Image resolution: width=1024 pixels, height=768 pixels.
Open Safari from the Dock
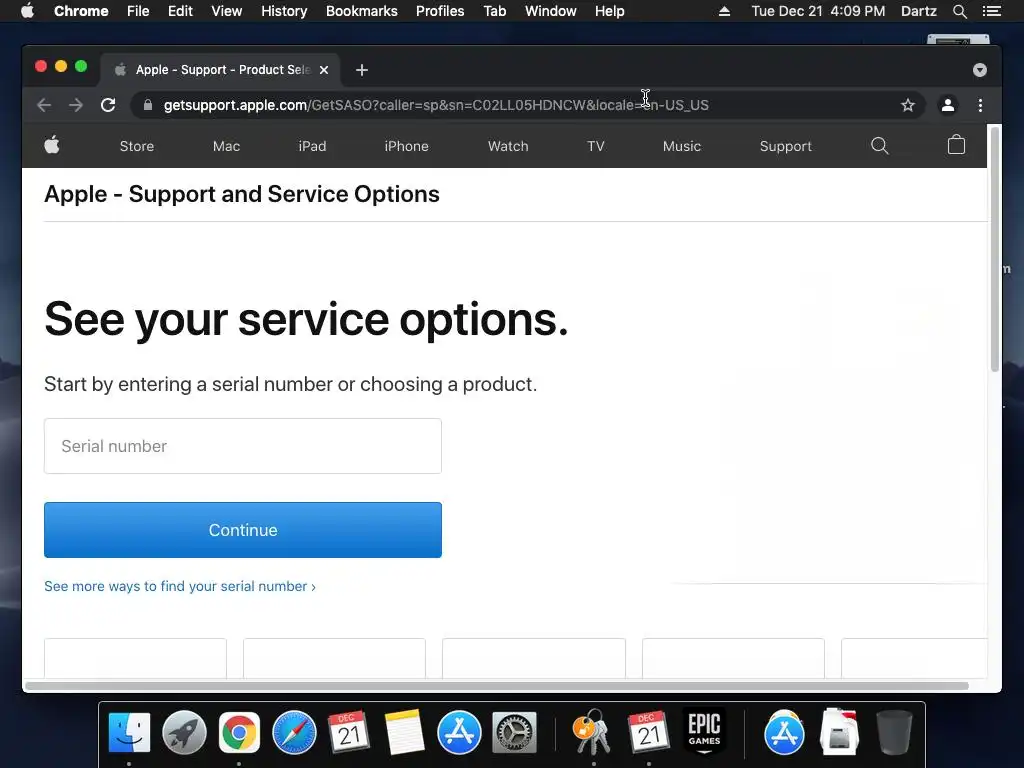click(x=294, y=732)
